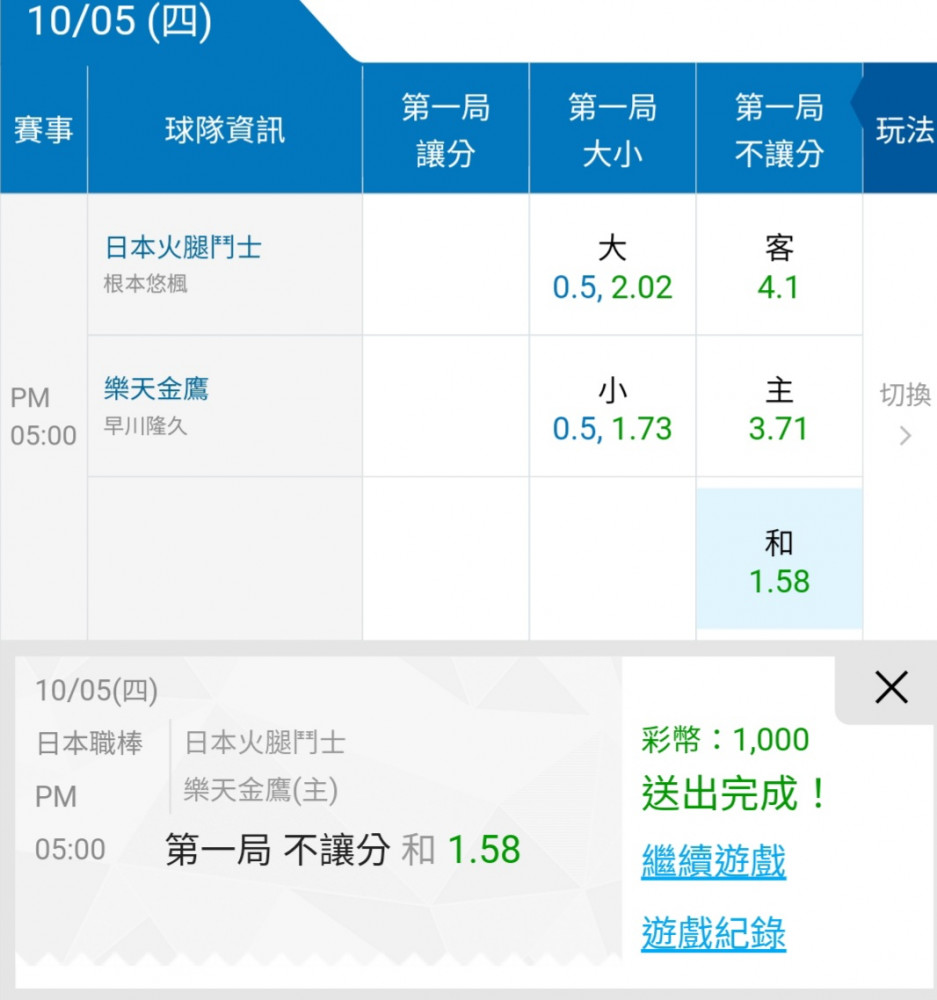Open team 樂天金鷹 info
Screen dimensions: 937x1000
(x=156, y=388)
